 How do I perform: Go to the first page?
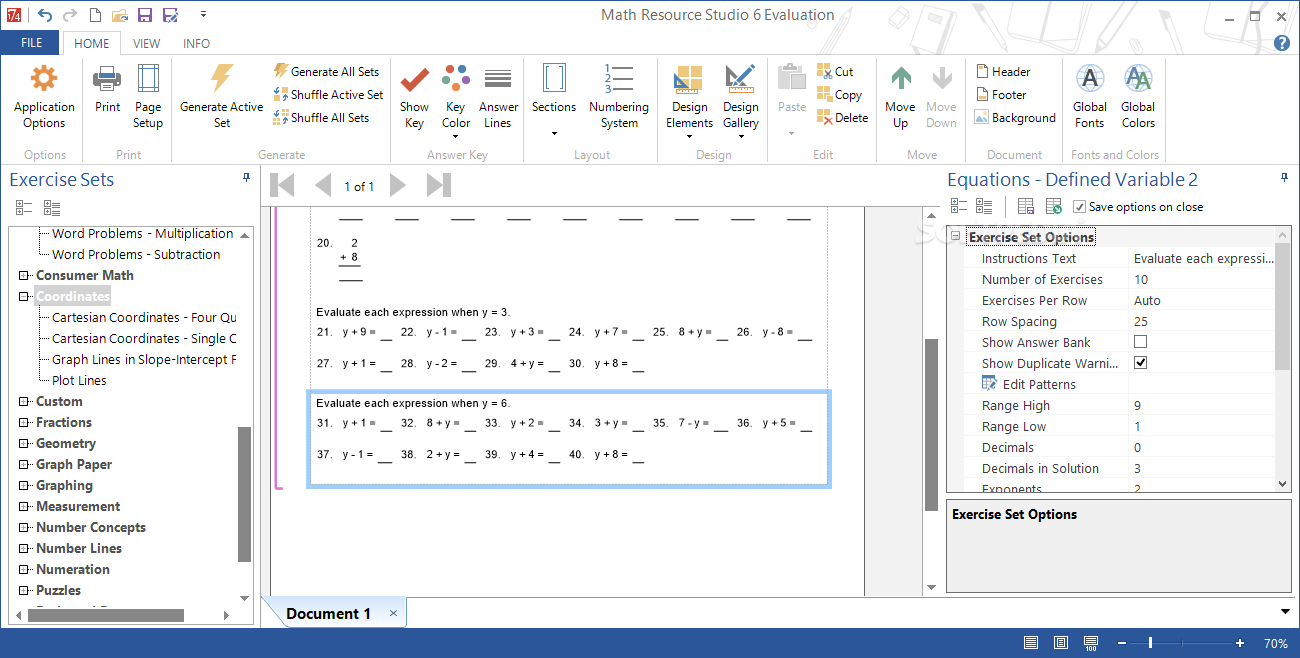pos(282,185)
